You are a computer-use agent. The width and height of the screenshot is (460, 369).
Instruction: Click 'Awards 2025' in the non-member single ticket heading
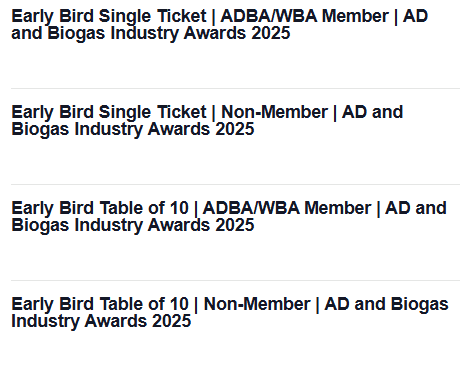point(201,129)
